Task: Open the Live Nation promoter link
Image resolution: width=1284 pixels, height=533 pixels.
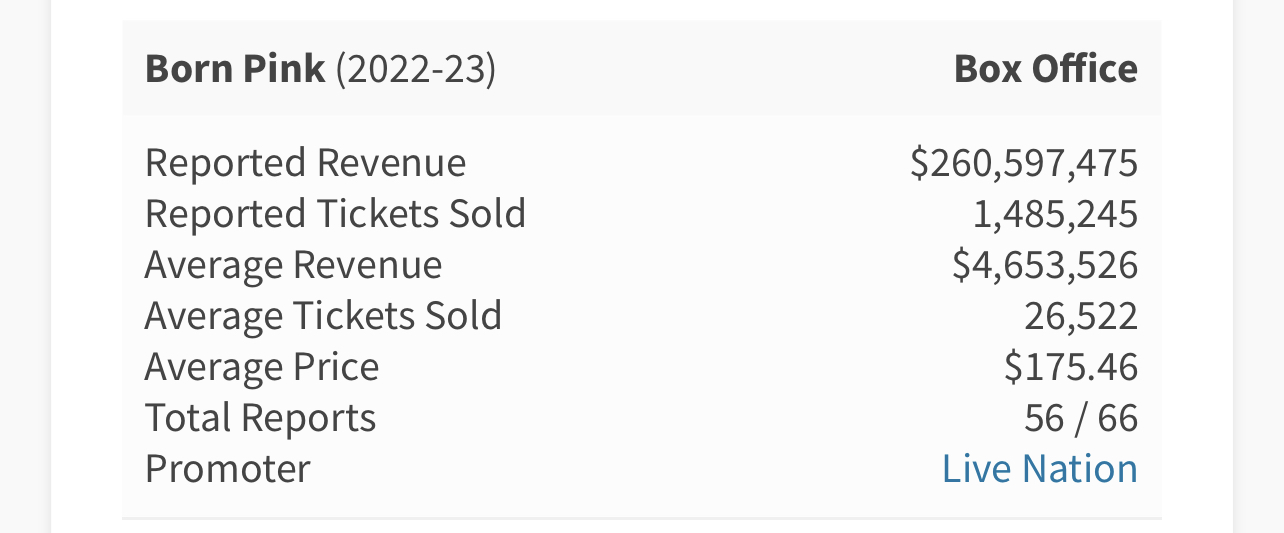Action: coord(1039,468)
